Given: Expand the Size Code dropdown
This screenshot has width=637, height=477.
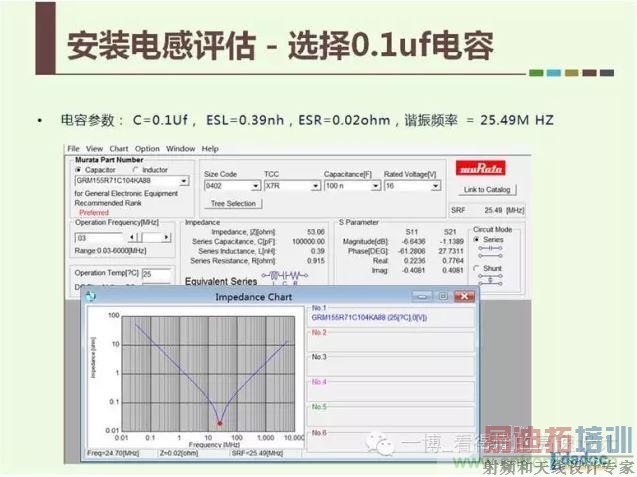Looking at the screenshot, I should pos(255,186).
